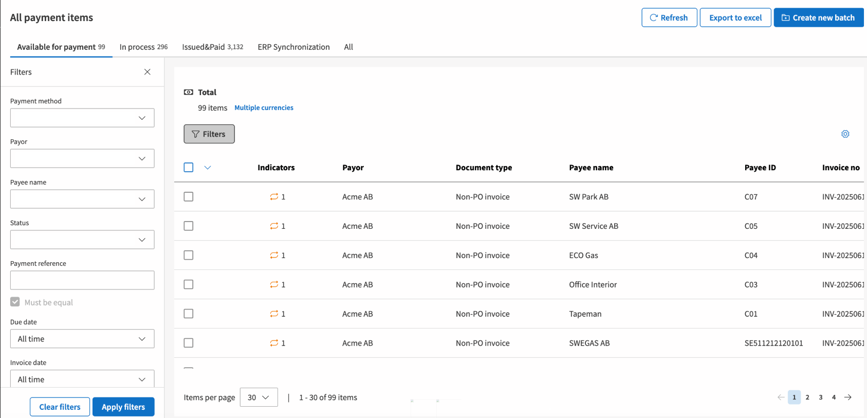Select all rows with header checkbox
Screen dimensions: 867x418
(188, 168)
